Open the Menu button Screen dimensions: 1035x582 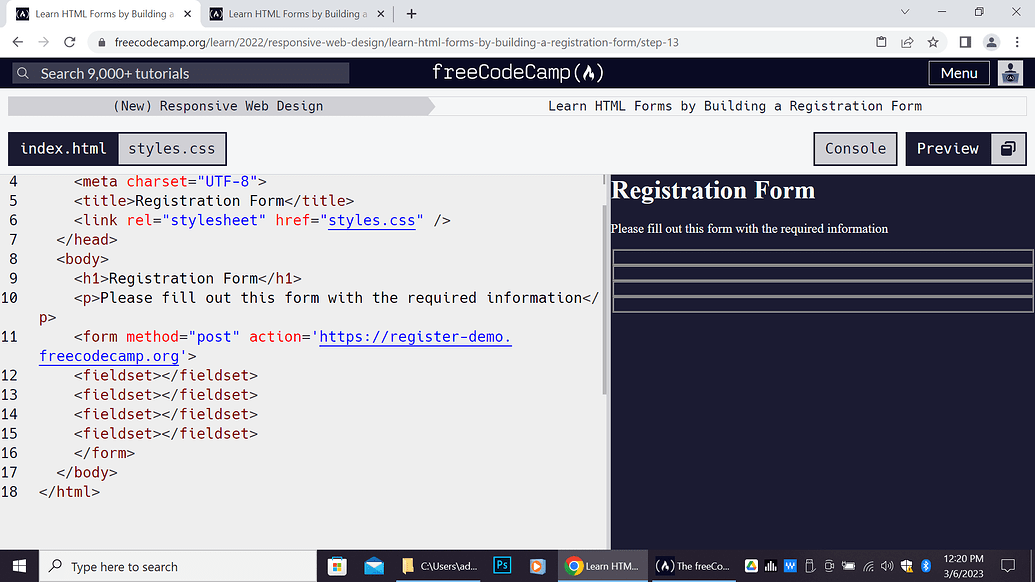coord(958,72)
